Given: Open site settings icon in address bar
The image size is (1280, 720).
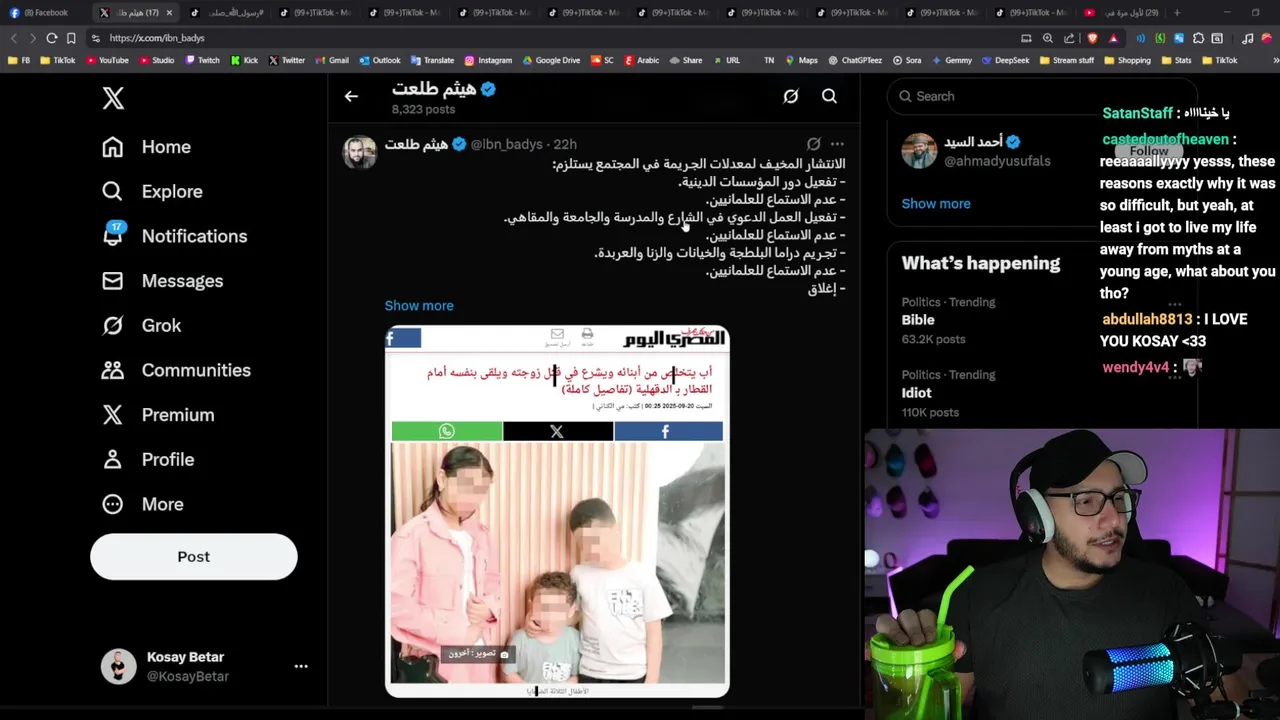Looking at the screenshot, I should (95, 38).
